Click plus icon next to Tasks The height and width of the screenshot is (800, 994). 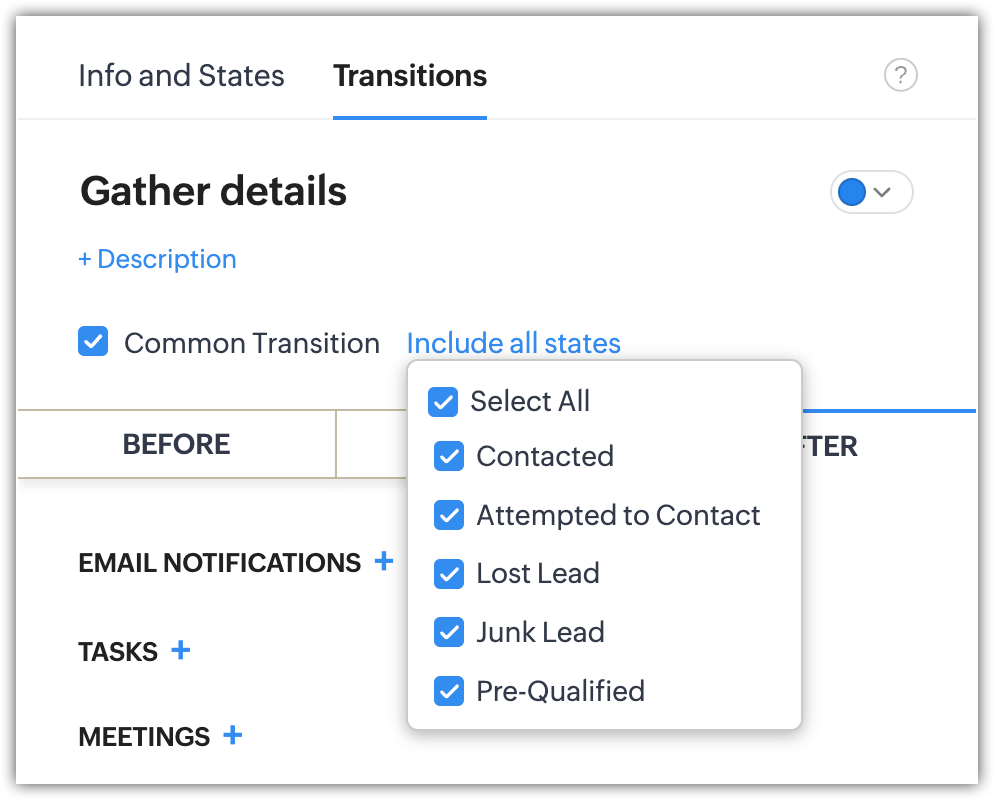[180, 650]
